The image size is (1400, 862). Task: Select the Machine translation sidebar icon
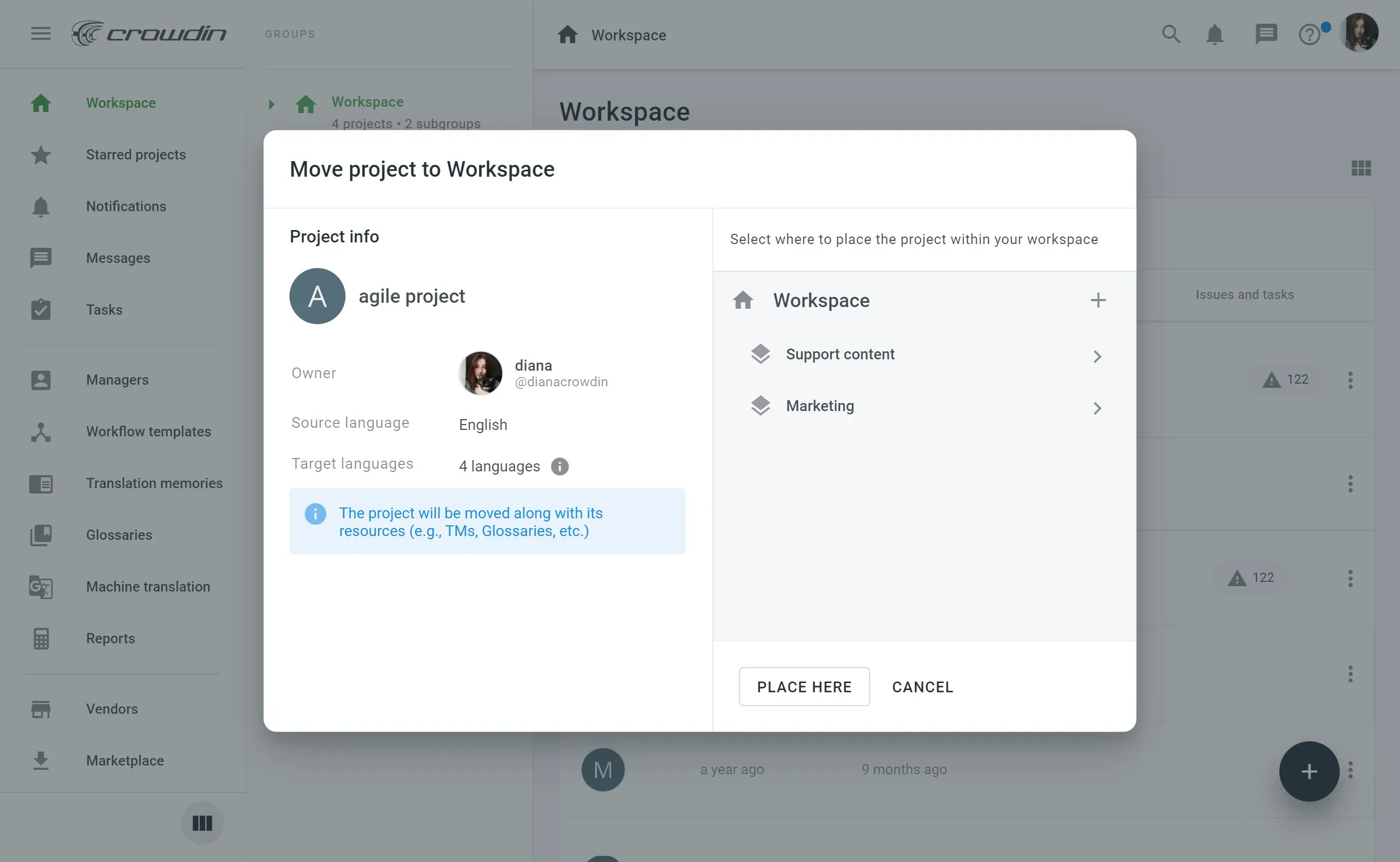[40, 586]
